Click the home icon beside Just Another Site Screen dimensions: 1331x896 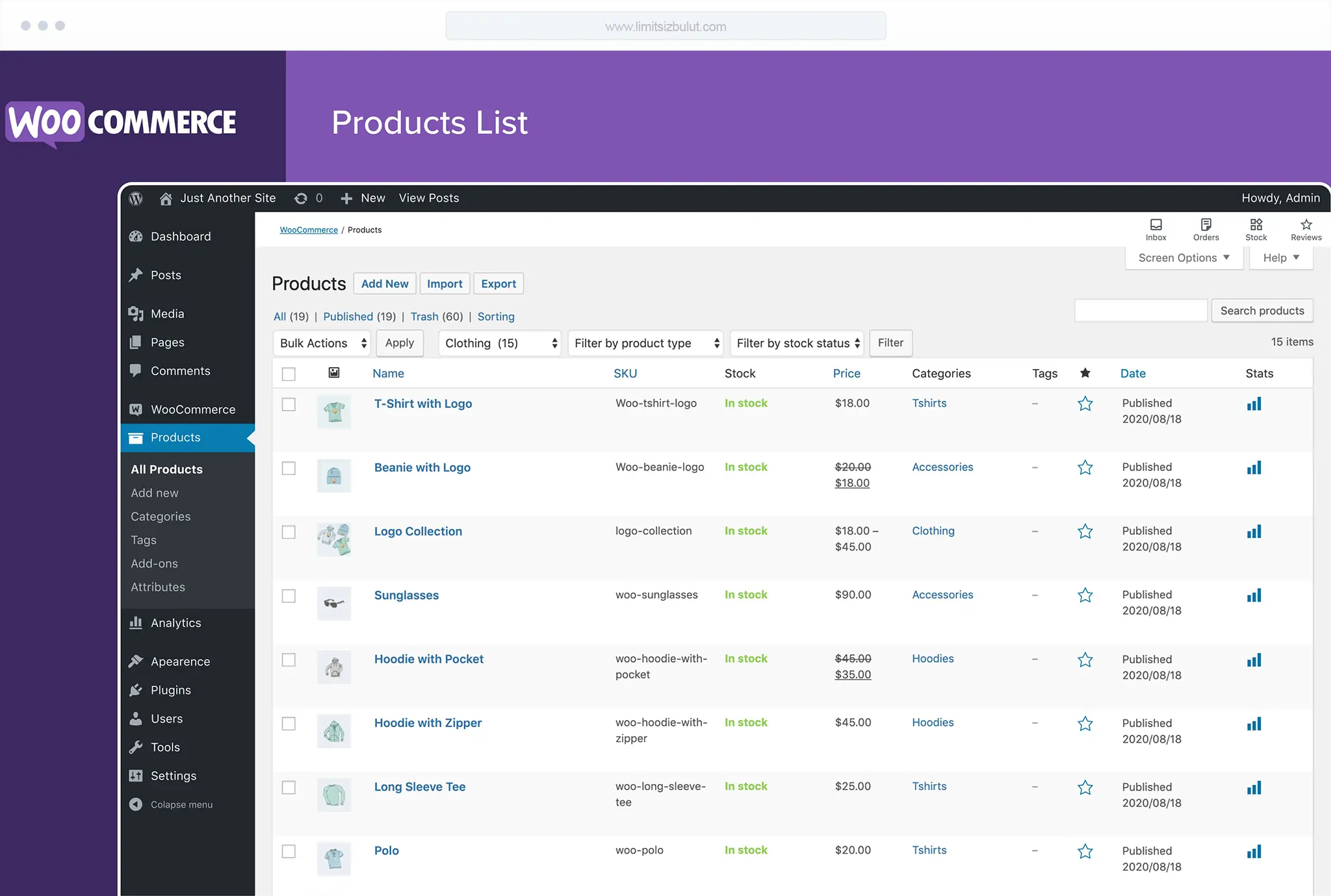(x=166, y=198)
